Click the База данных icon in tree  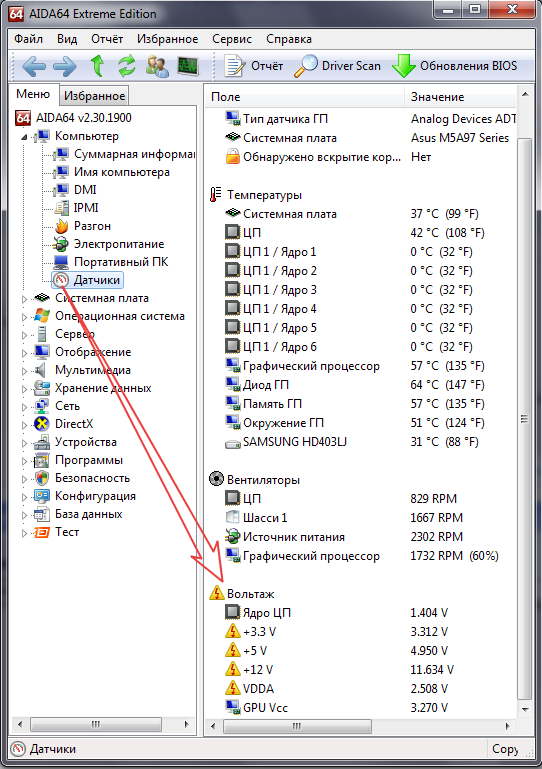(x=42, y=514)
